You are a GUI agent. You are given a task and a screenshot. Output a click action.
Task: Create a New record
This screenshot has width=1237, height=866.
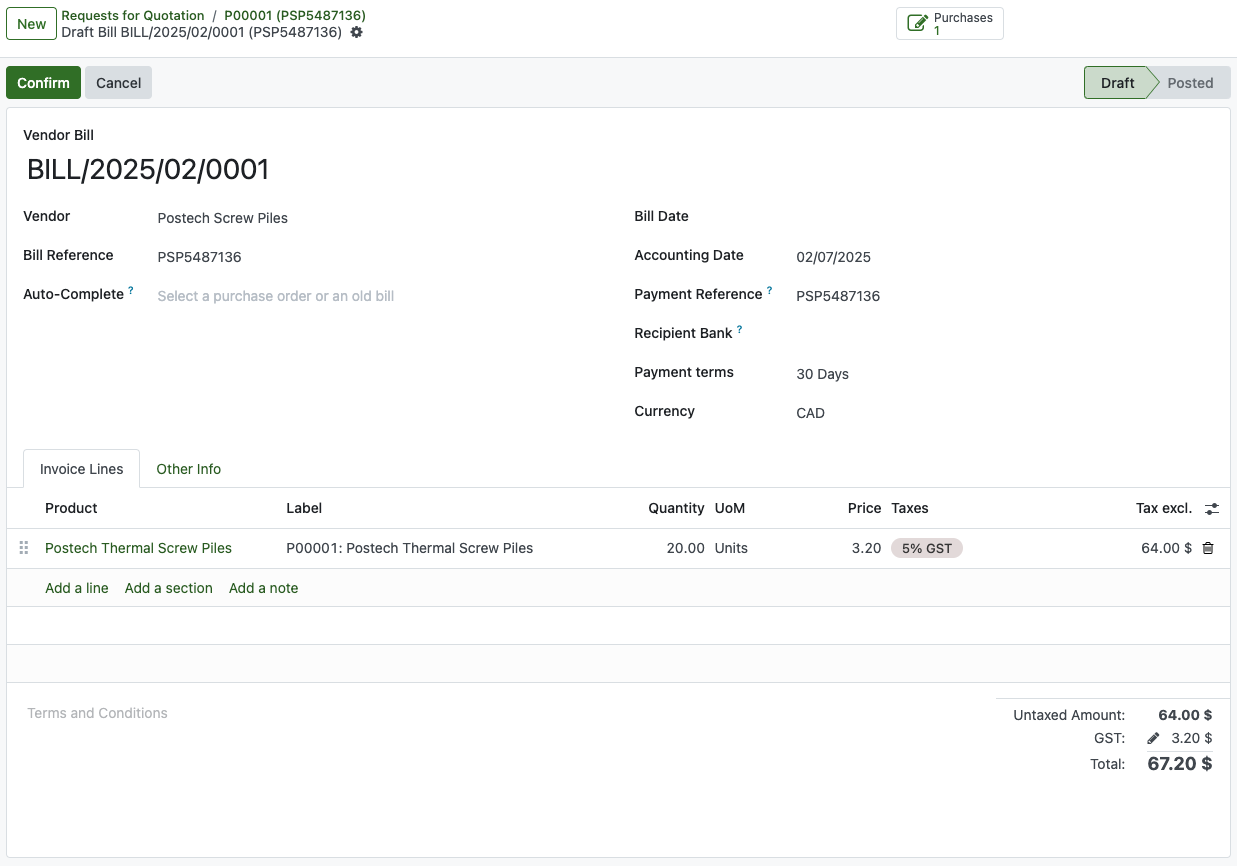[32, 24]
